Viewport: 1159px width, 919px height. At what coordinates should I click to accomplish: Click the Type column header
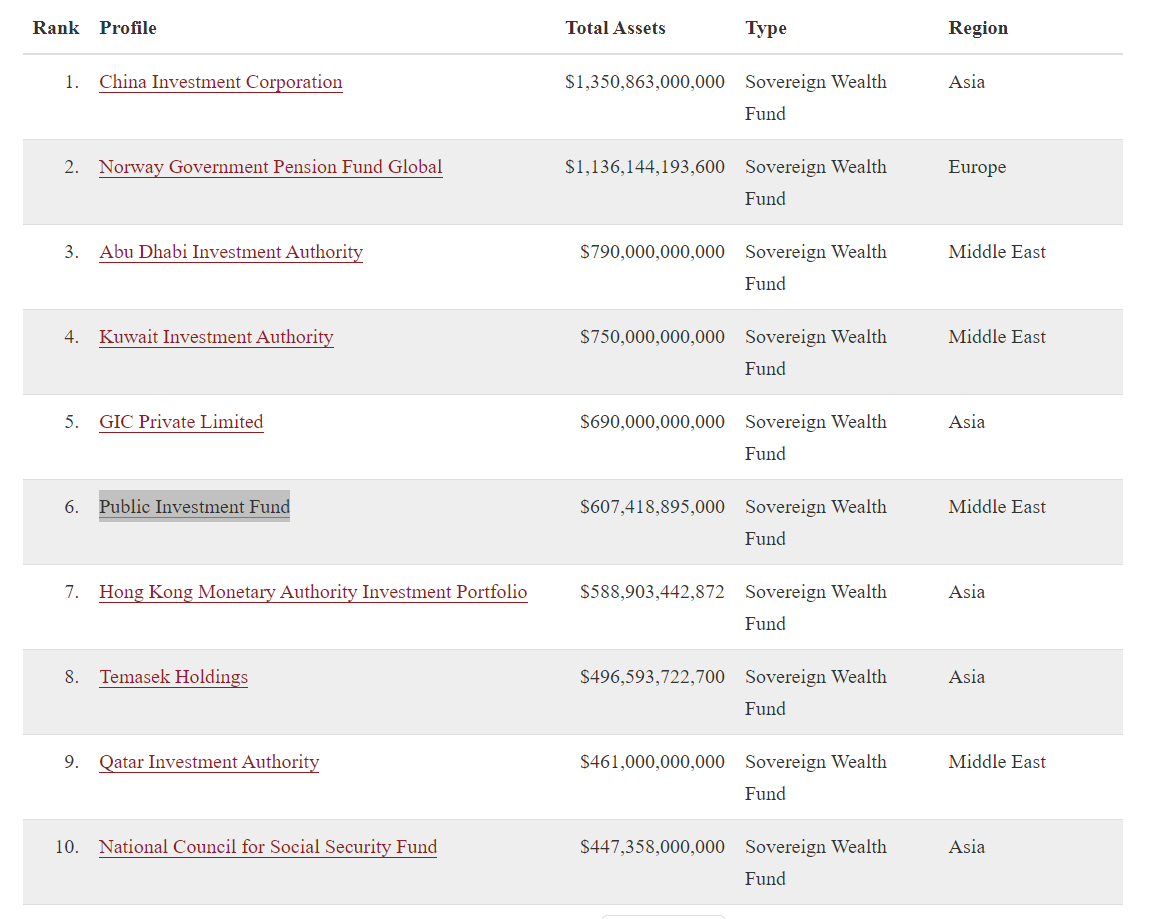tap(766, 28)
